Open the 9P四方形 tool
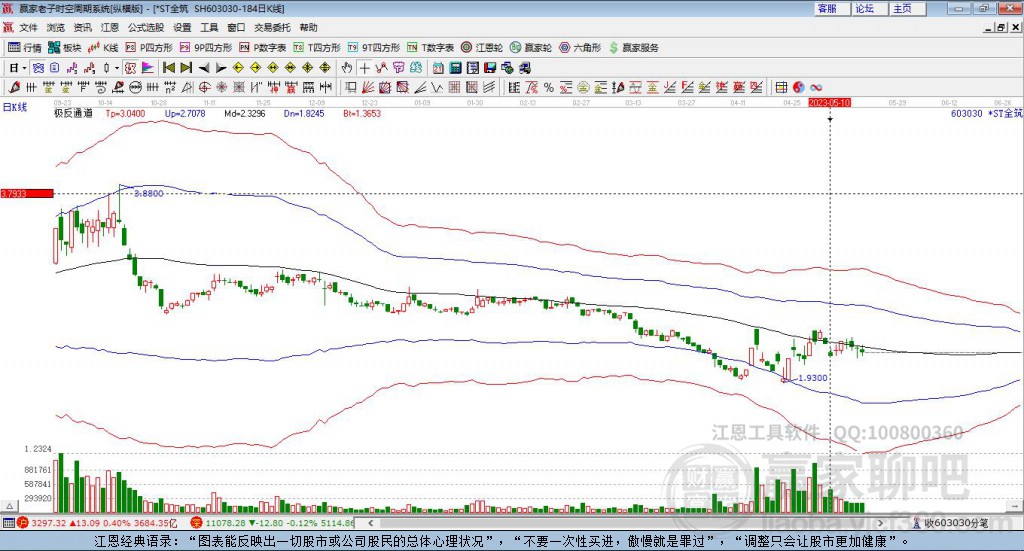This screenshot has width=1024, height=551. pos(206,48)
